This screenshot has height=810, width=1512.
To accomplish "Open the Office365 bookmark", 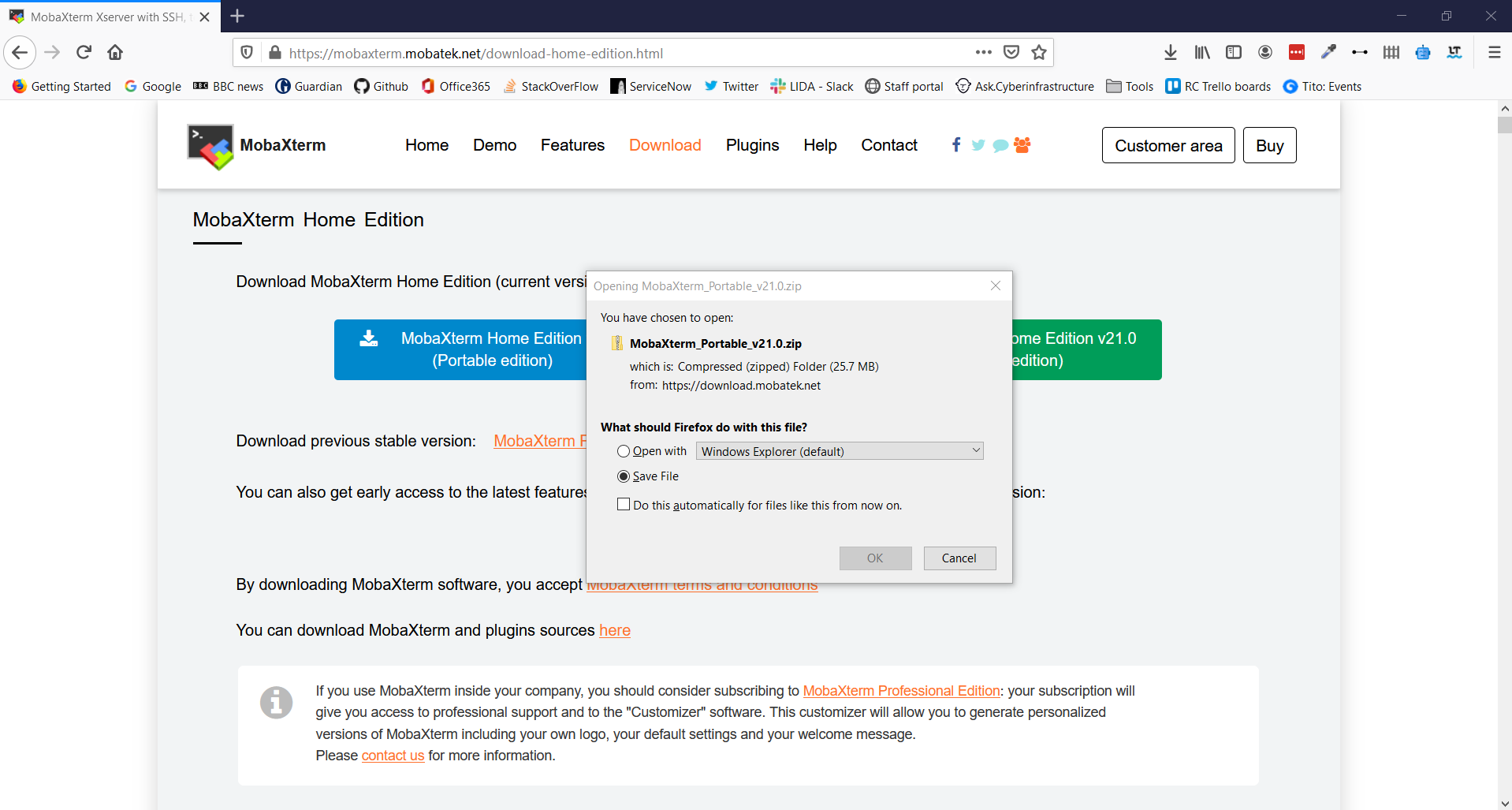I will (x=456, y=86).
